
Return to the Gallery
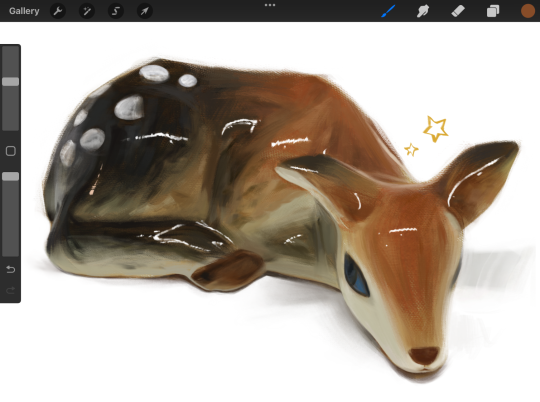coord(24,11)
